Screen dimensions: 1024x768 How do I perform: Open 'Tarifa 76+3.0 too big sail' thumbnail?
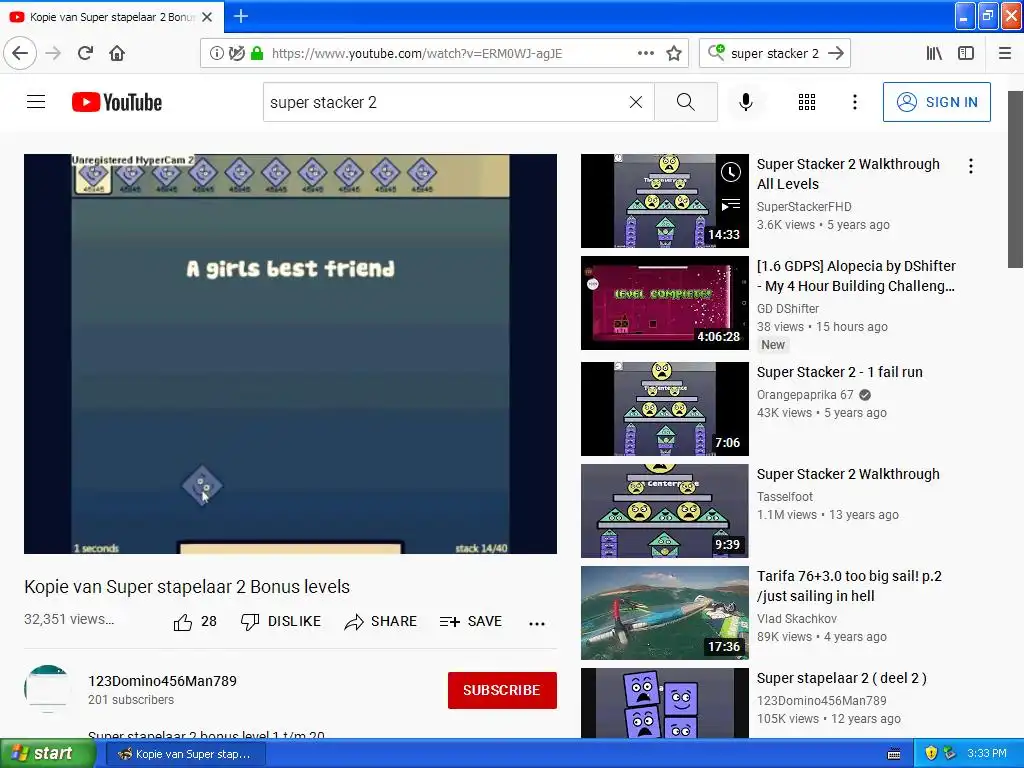(x=664, y=613)
